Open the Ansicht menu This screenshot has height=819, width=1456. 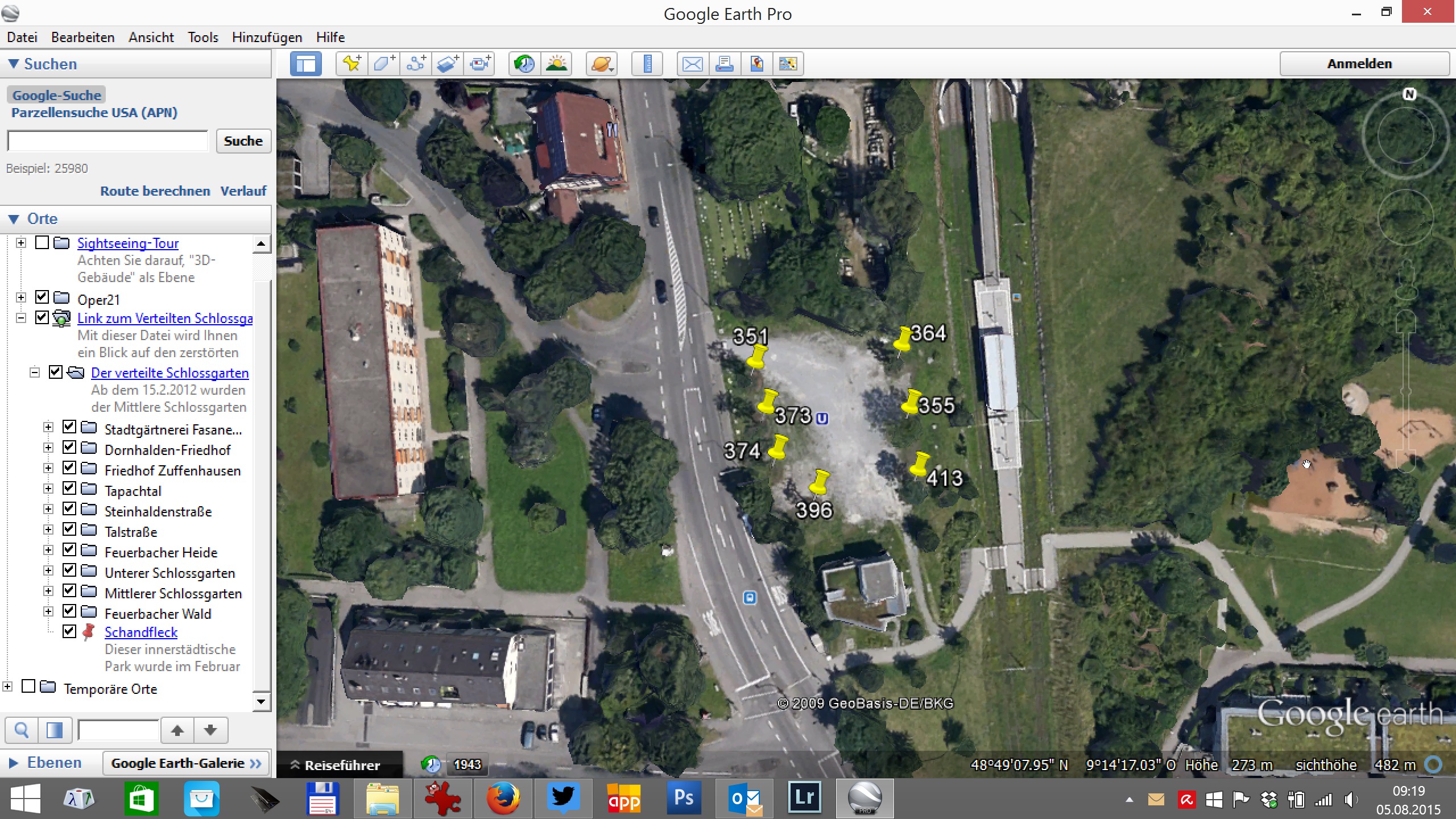[151, 38]
